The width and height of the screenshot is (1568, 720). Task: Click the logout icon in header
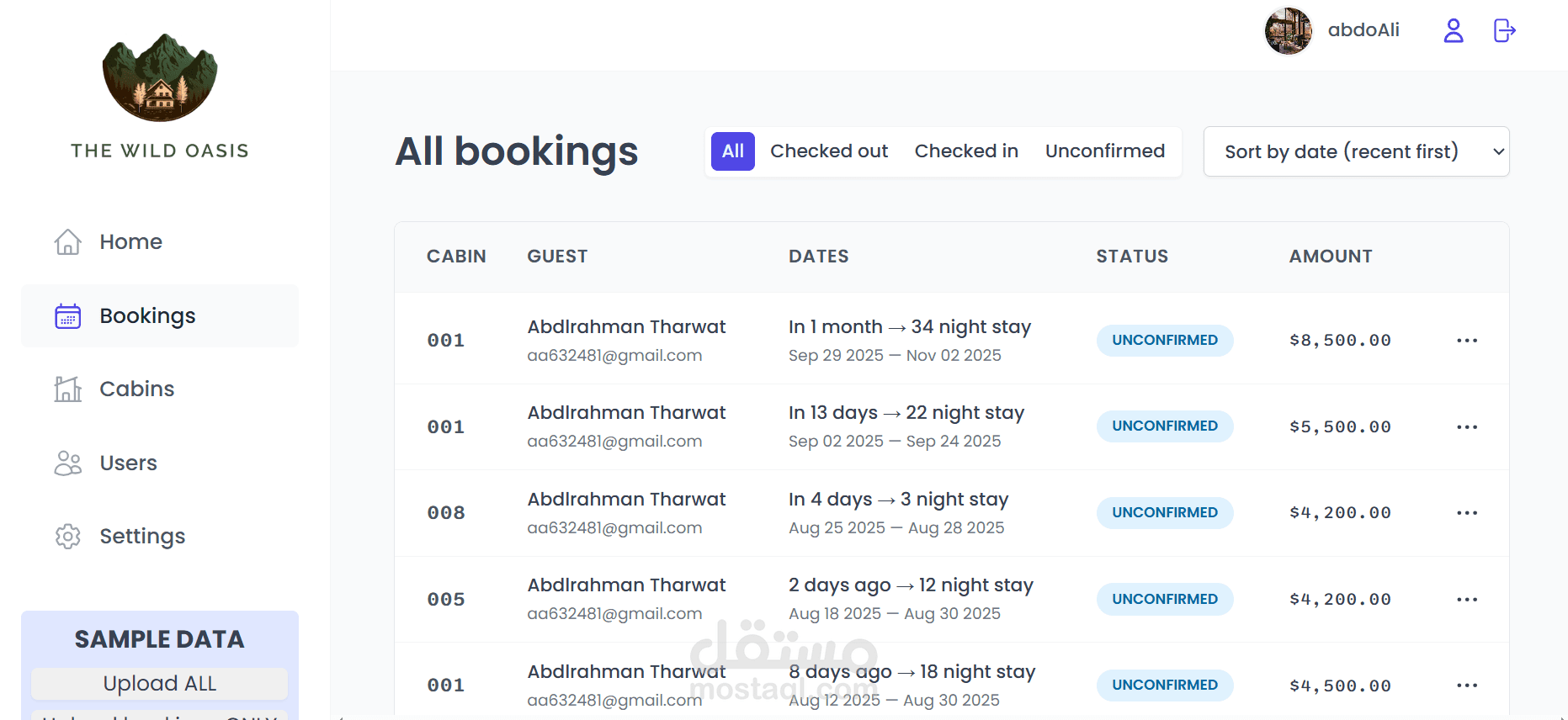tap(1504, 31)
